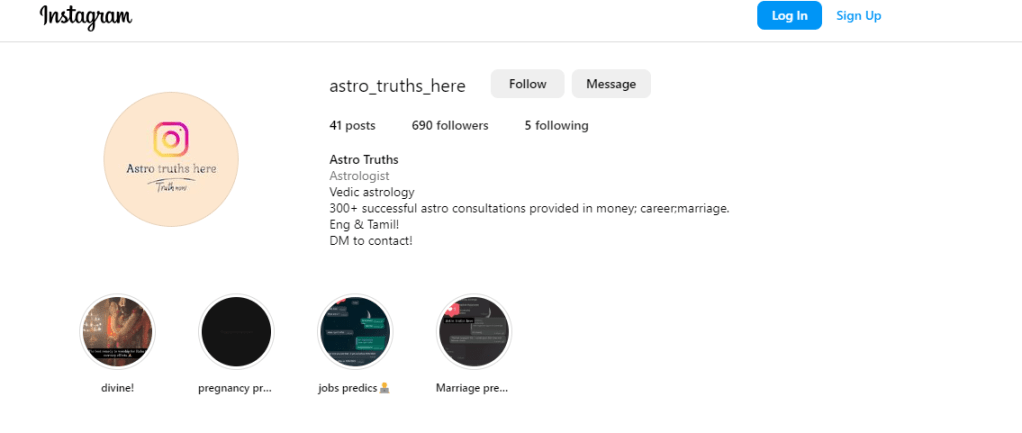This screenshot has height=433, width=1022.
Task: Click the astro_truths_here username heading
Action: coord(397,85)
